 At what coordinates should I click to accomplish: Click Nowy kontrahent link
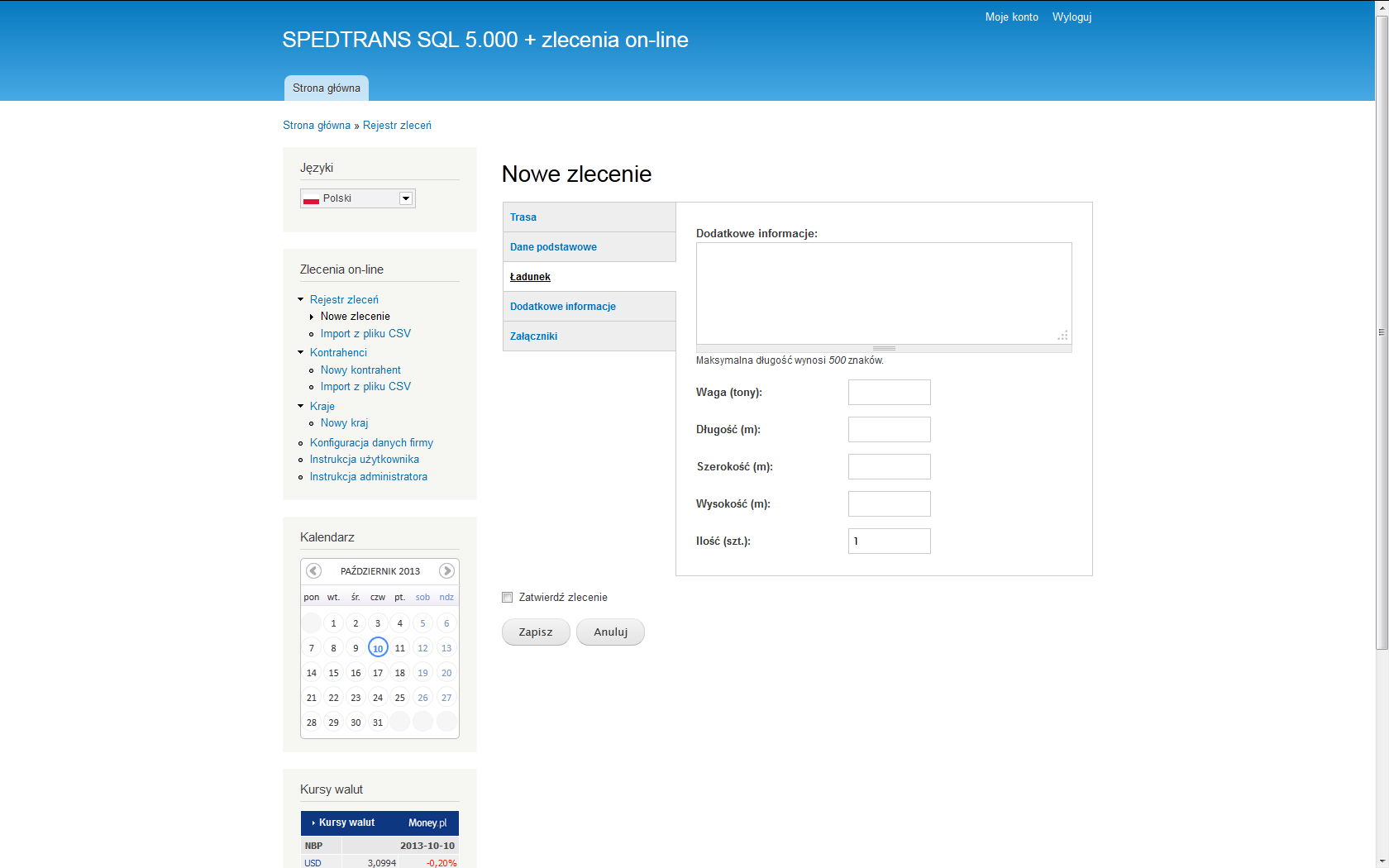pos(360,370)
